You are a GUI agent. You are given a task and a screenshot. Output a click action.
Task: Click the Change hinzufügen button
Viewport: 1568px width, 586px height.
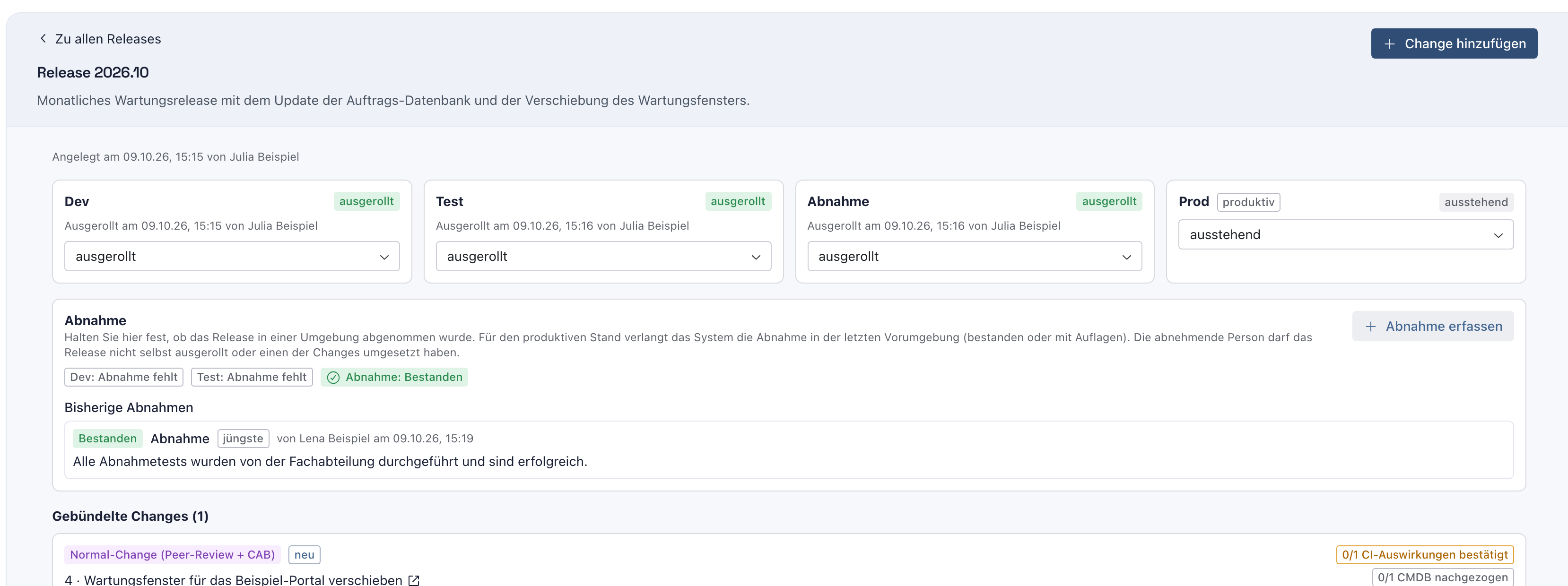pyautogui.click(x=1454, y=44)
